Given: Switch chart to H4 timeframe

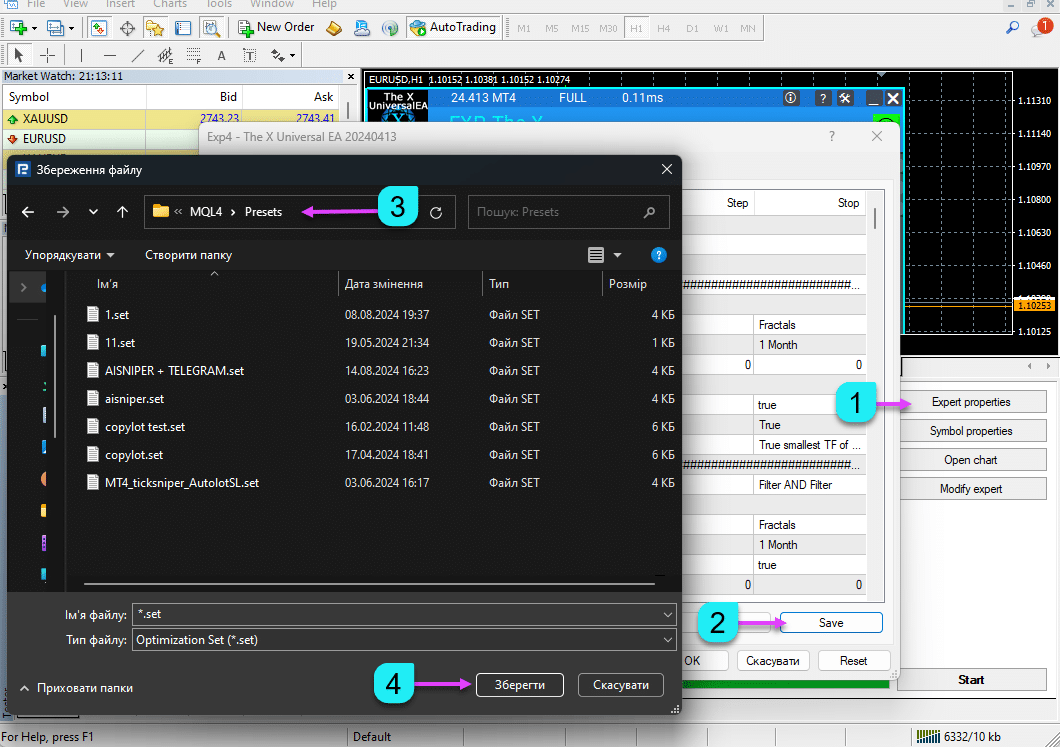Looking at the screenshot, I should (x=663, y=28).
